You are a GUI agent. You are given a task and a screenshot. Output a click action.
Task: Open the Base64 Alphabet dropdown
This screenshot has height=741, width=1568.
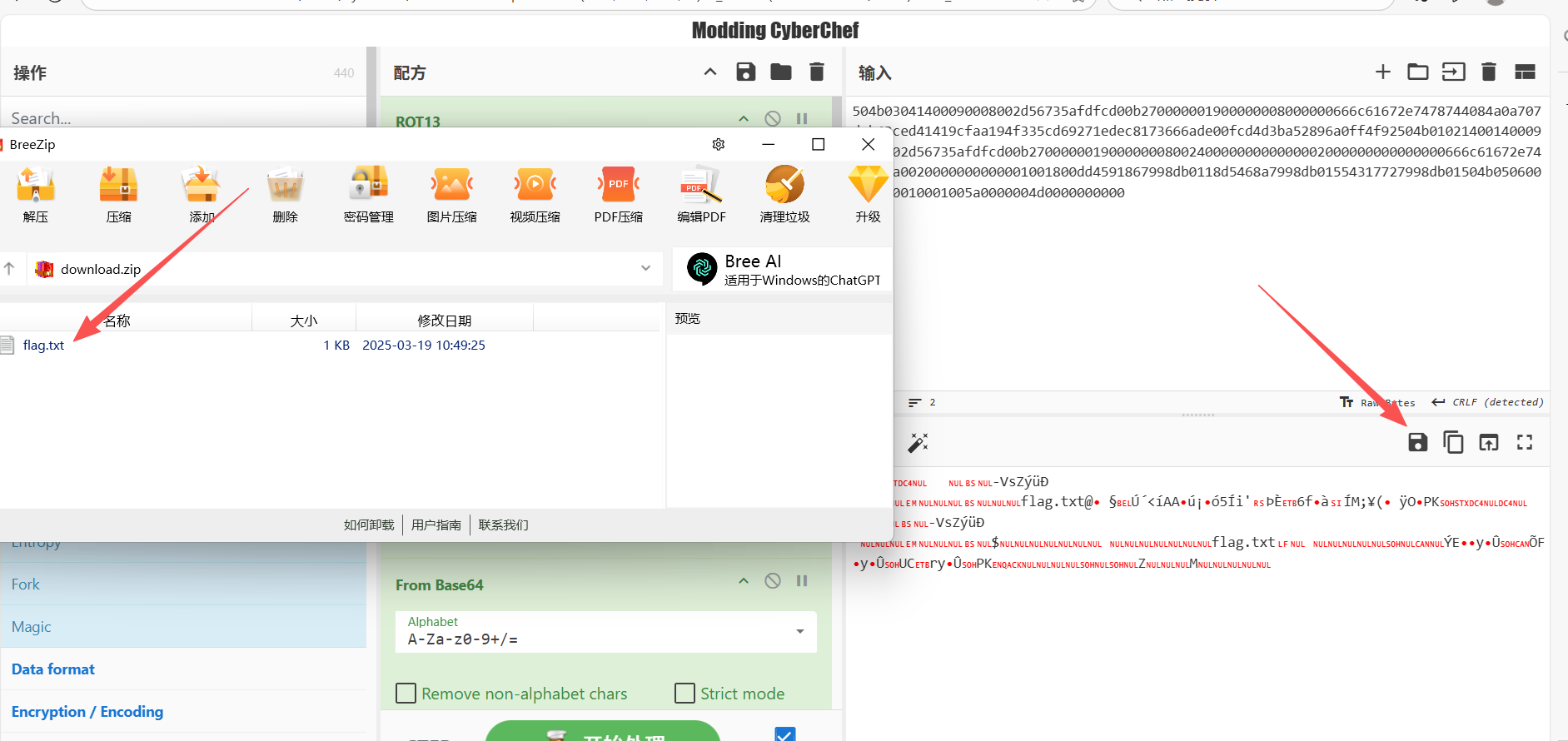(x=606, y=632)
